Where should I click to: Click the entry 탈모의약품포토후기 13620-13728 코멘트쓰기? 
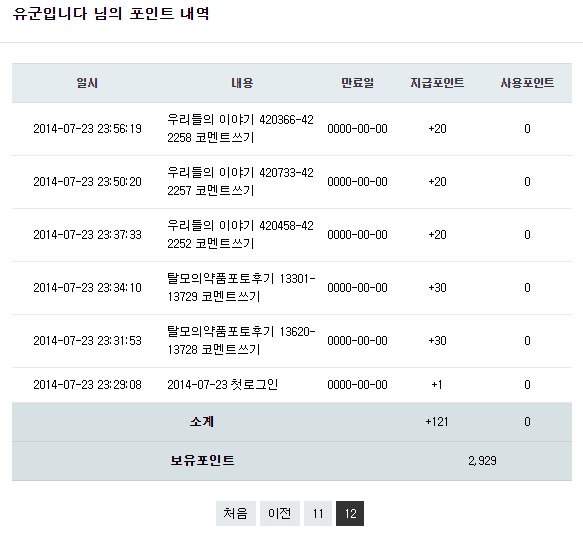click(241, 341)
